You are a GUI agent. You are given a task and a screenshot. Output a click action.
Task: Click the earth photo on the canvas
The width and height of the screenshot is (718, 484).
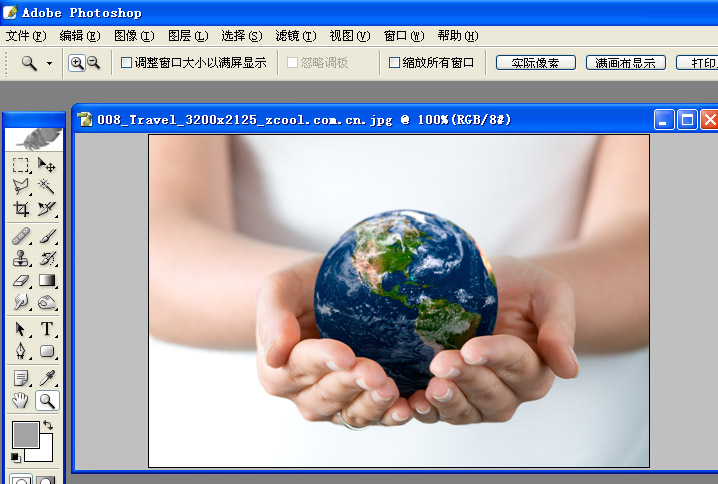tap(399, 301)
